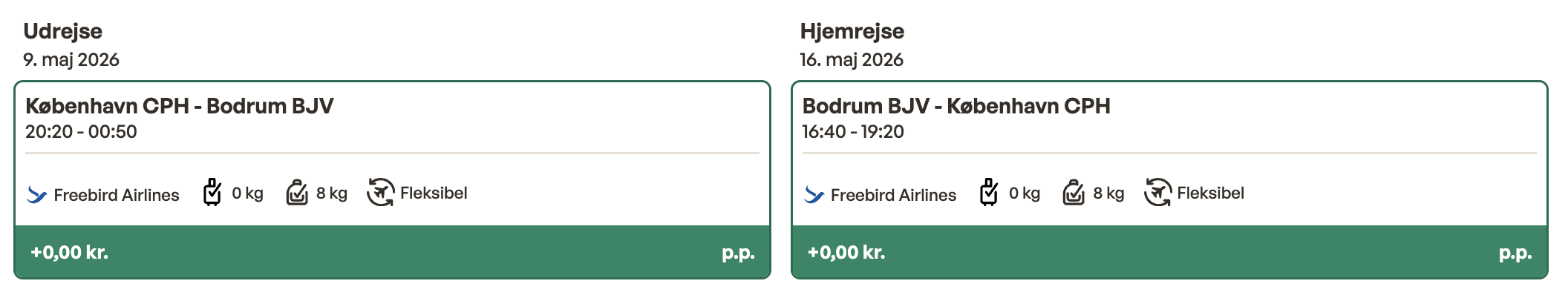The image size is (1568, 298).
Task: Select the København CPH - Bodrum BJV flight
Action: (180, 106)
